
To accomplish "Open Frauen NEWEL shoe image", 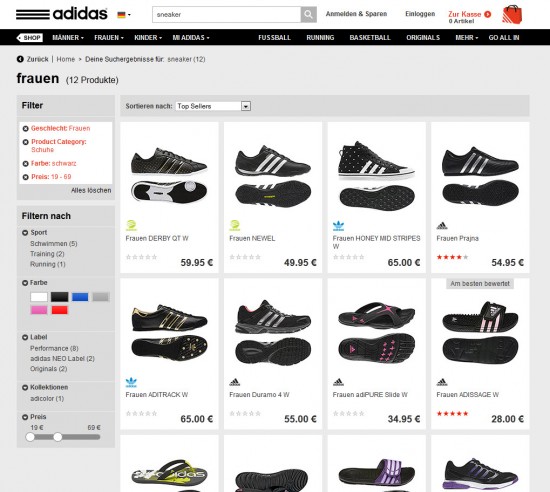I will click(x=273, y=175).
